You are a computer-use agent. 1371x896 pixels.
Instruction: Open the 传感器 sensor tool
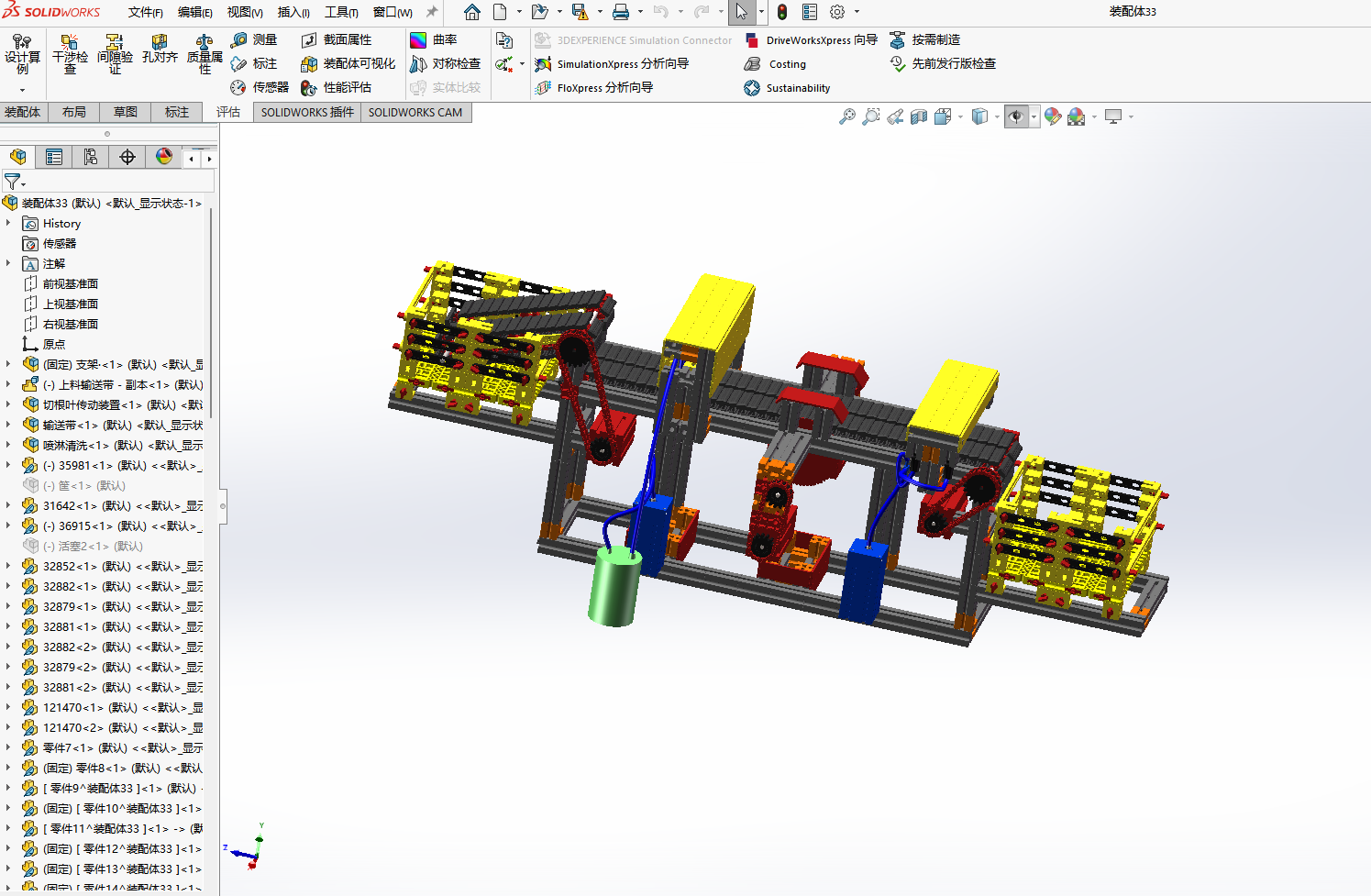click(260, 87)
